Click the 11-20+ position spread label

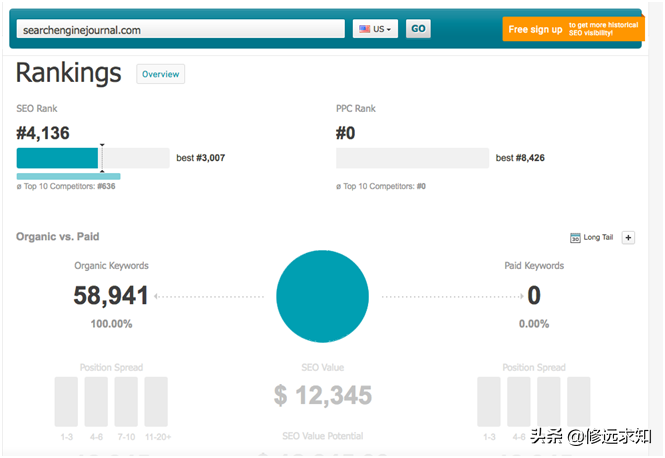[158, 437]
